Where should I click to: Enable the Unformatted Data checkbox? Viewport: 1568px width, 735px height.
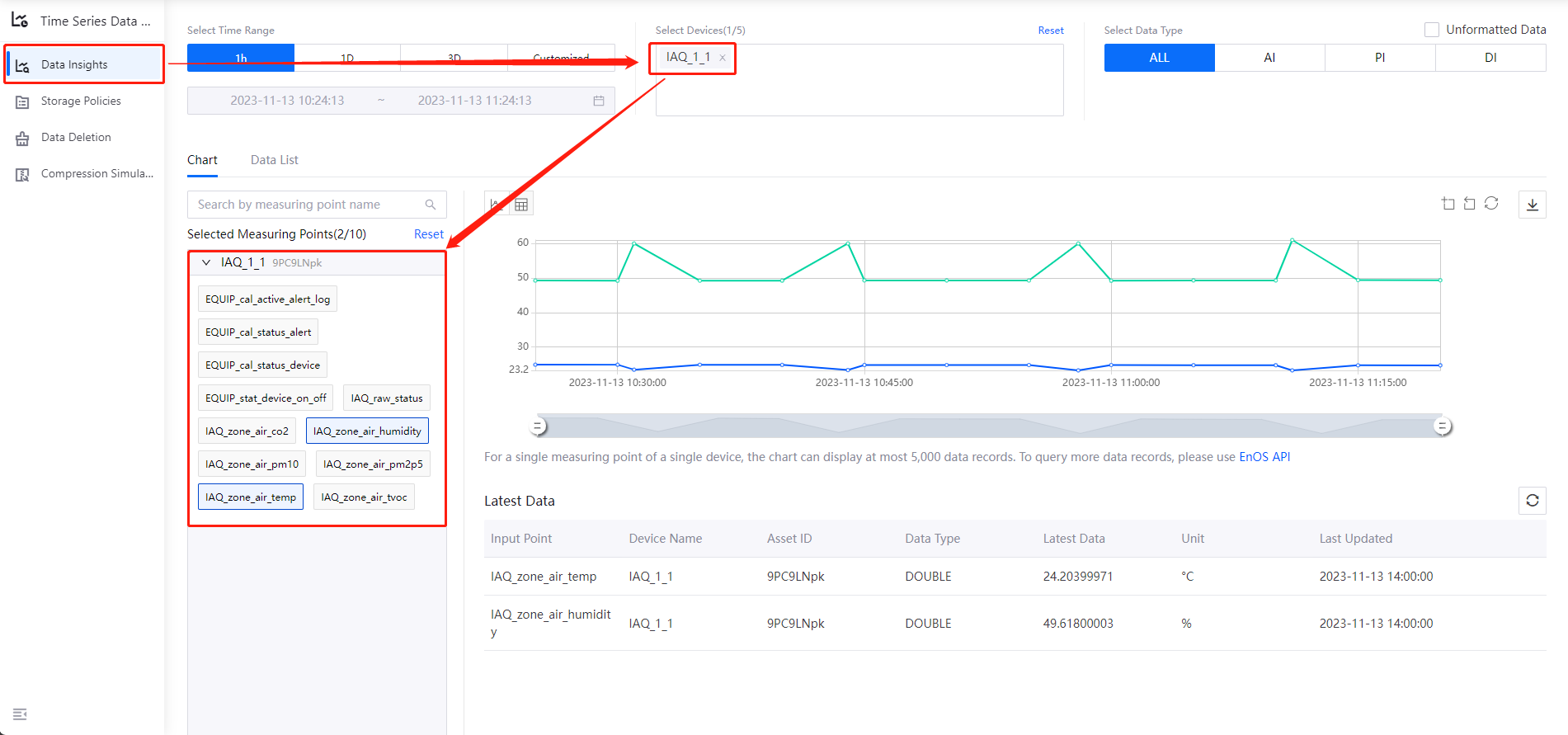pyautogui.click(x=1432, y=30)
